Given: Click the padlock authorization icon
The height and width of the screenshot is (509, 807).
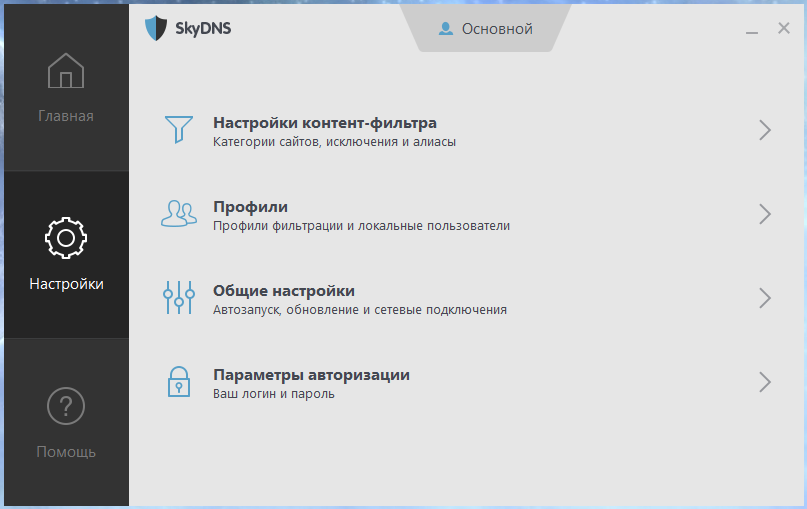Looking at the screenshot, I should click(179, 381).
